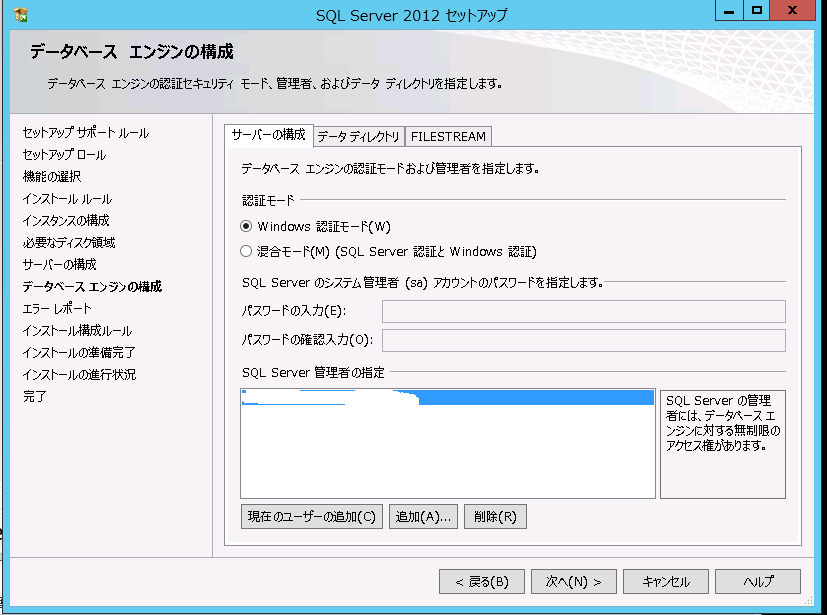Switch to the サーバーの構成 tab
The image size is (827, 615).
[x=268, y=135]
